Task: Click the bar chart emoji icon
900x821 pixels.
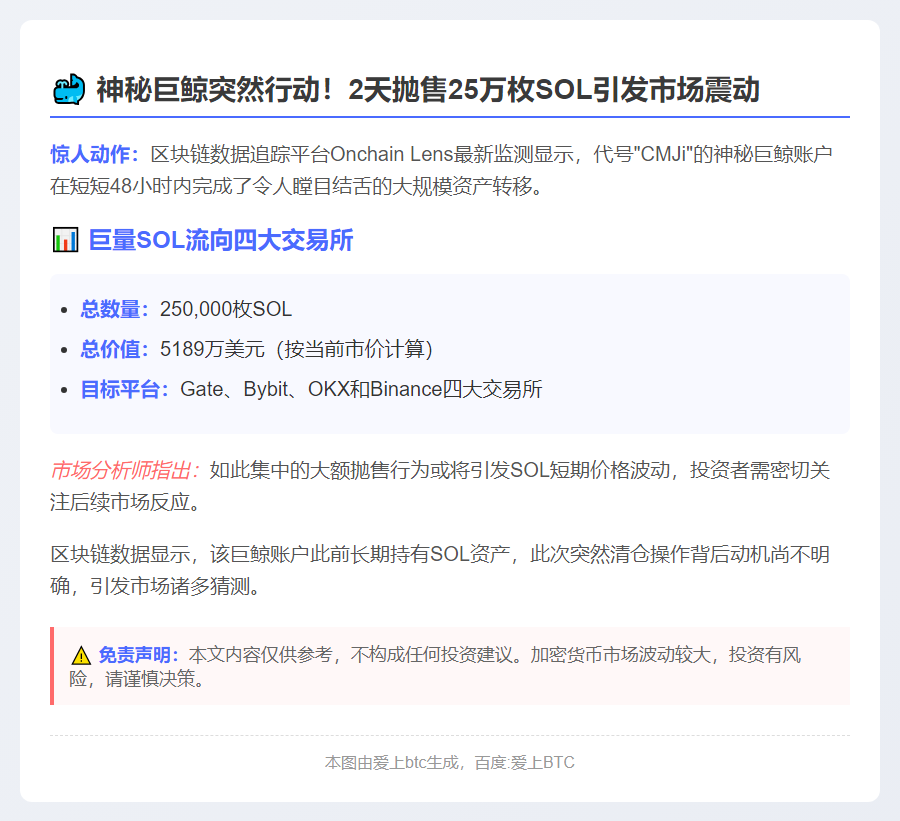Action: coord(64,240)
